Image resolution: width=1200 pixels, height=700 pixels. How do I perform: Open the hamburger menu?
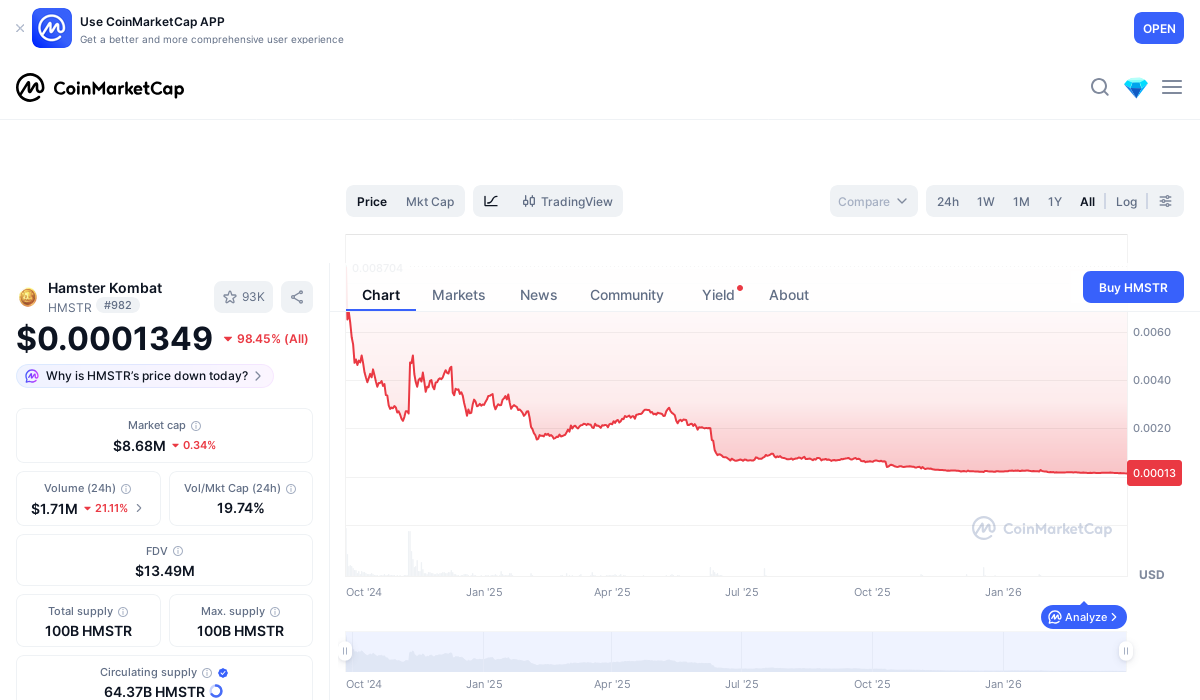(x=1172, y=87)
